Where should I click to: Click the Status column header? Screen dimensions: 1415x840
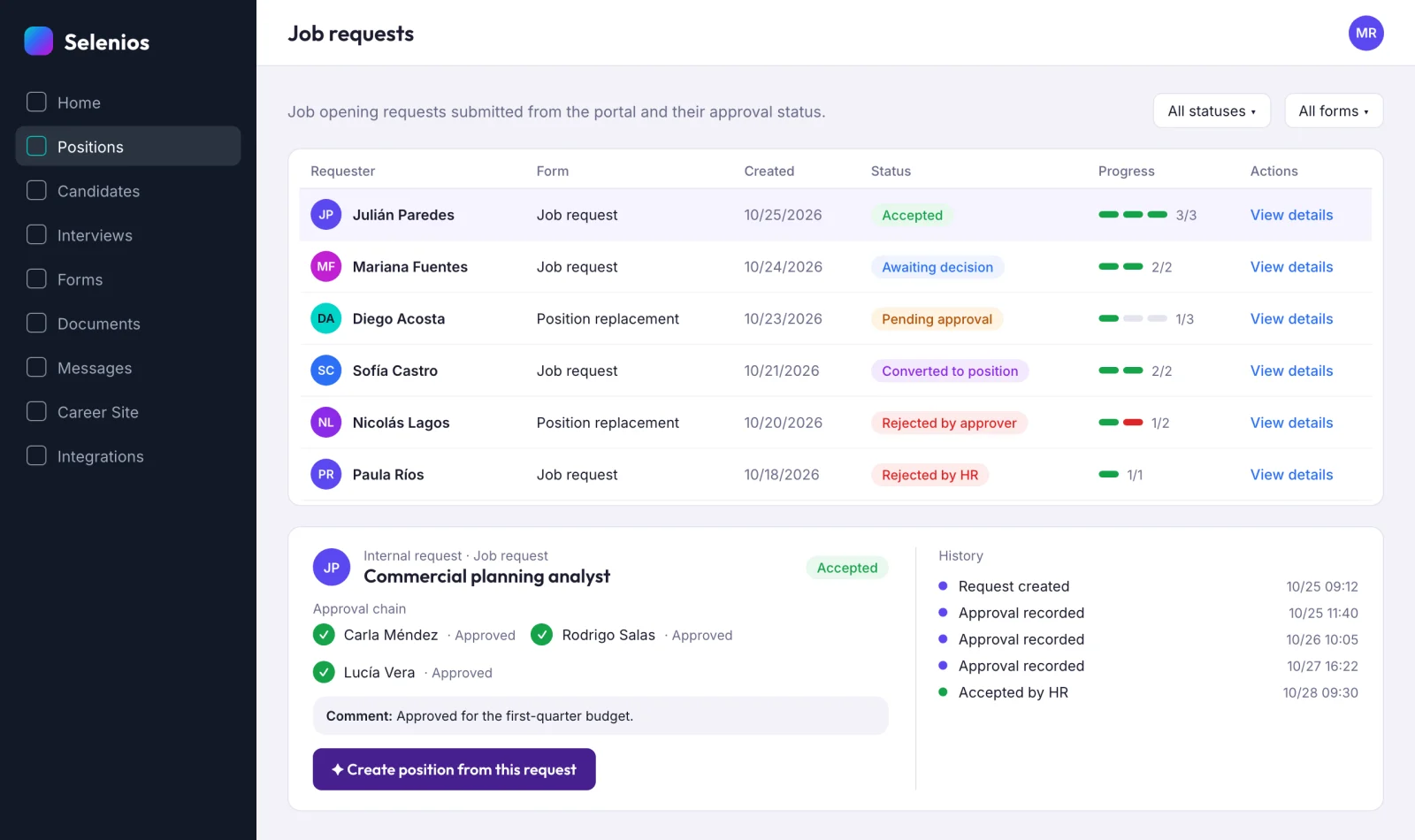click(x=891, y=172)
